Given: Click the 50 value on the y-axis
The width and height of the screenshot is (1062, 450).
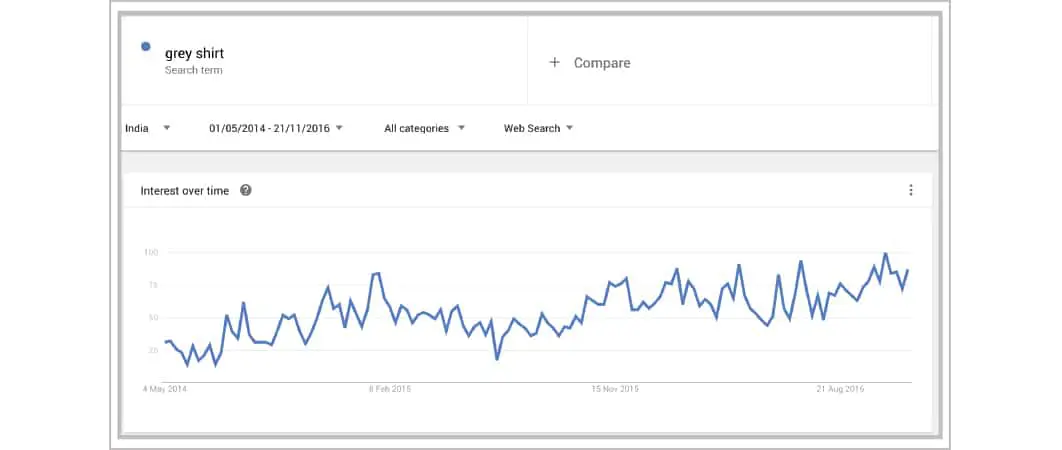Looking at the screenshot, I should (x=153, y=318).
